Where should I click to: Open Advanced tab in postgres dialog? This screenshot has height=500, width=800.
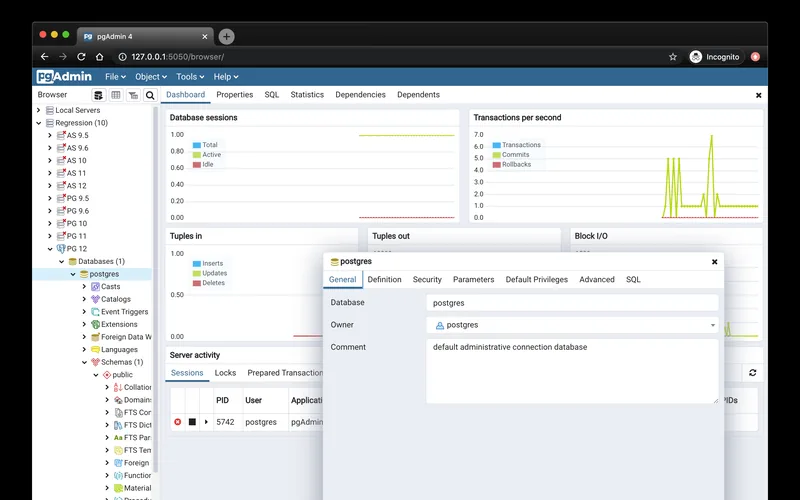597,280
